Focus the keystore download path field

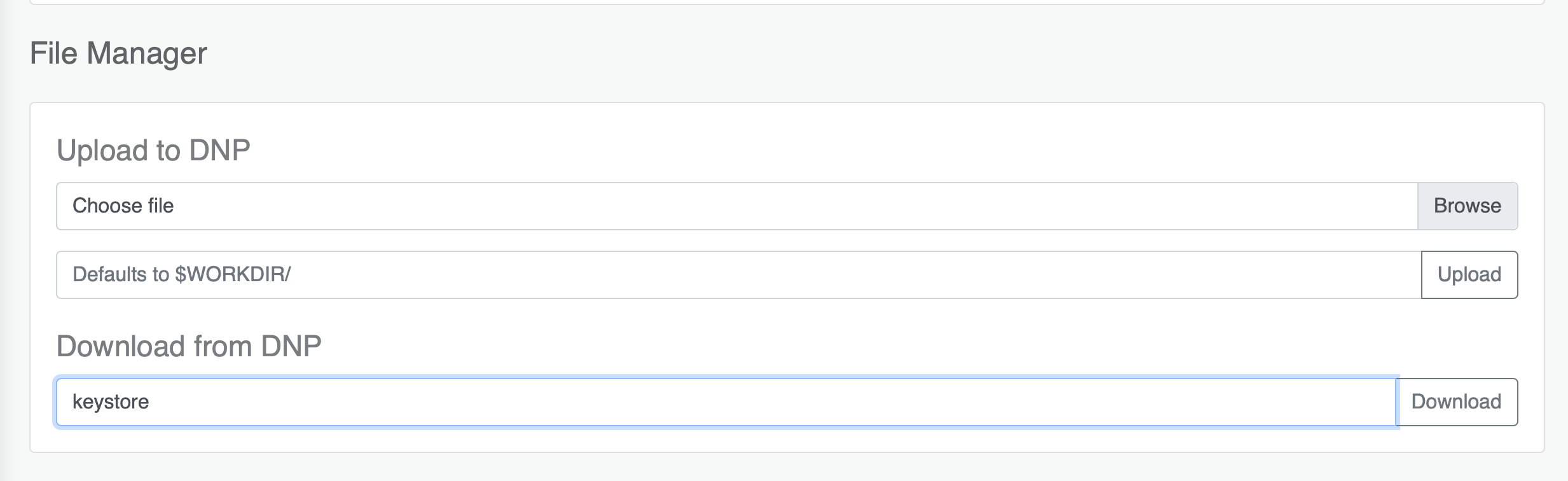(x=726, y=402)
